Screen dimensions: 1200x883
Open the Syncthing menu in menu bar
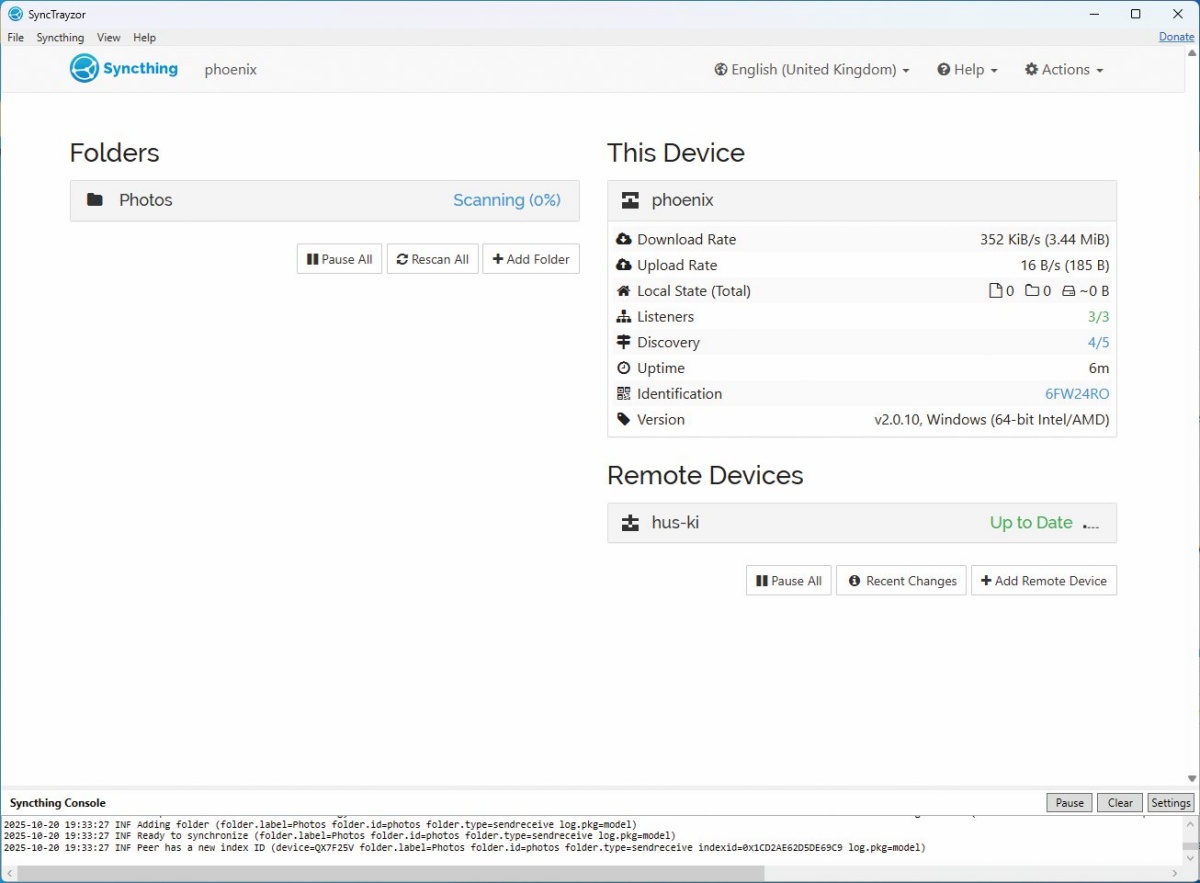coord(60,38)
